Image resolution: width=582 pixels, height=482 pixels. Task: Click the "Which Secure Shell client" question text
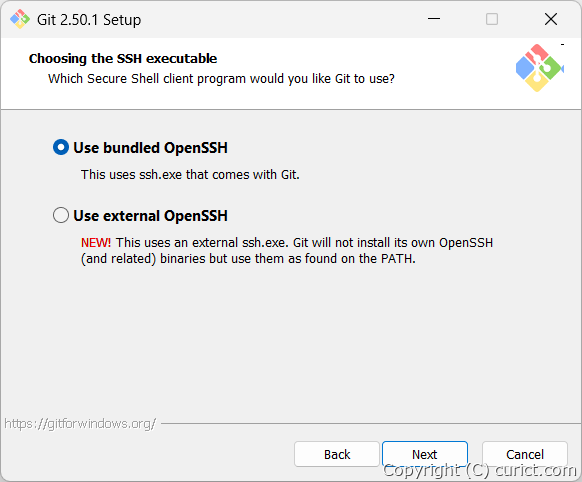(x=221, y=79)
